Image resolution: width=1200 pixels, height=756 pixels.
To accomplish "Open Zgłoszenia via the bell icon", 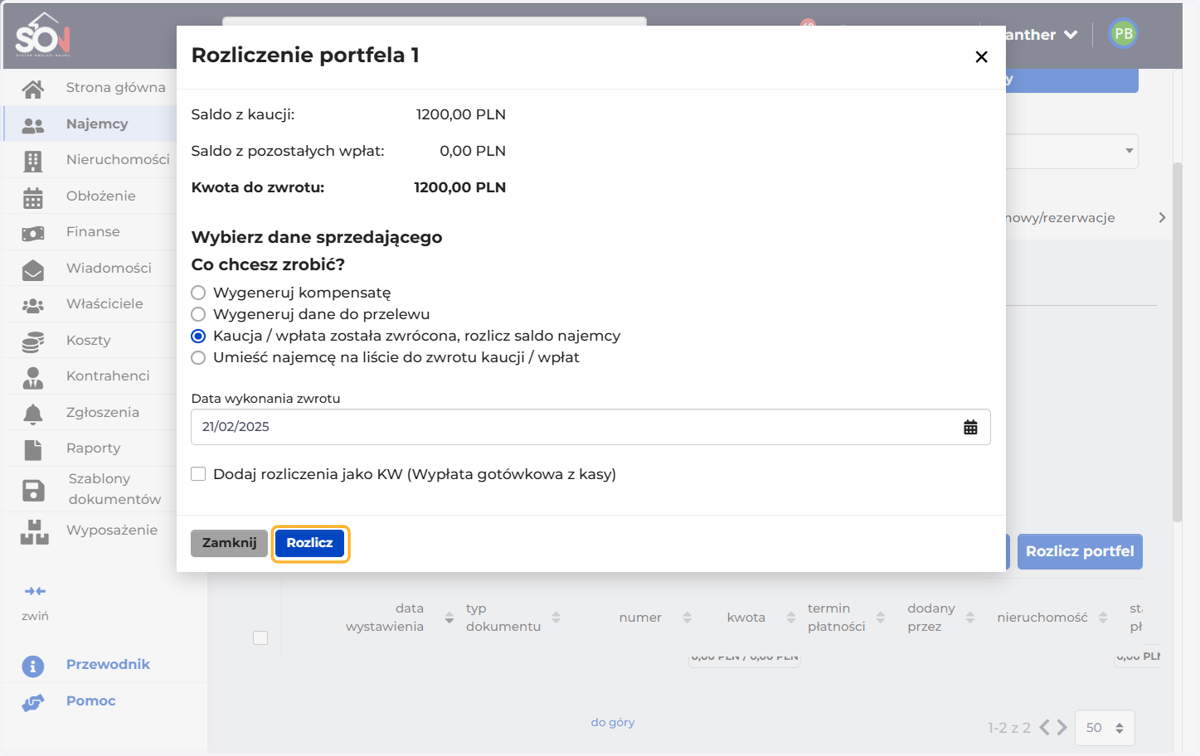I will pyautogui.click(x=33, y=412).
